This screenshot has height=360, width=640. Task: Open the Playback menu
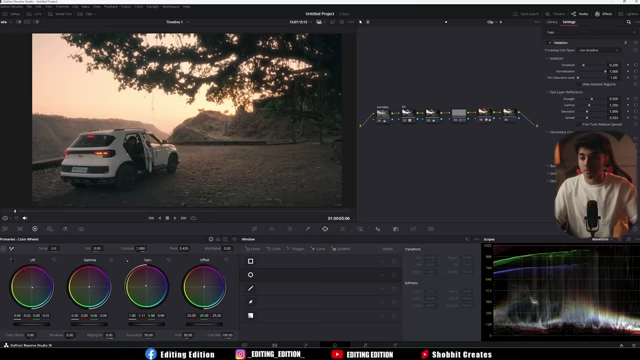click(111, 7)
